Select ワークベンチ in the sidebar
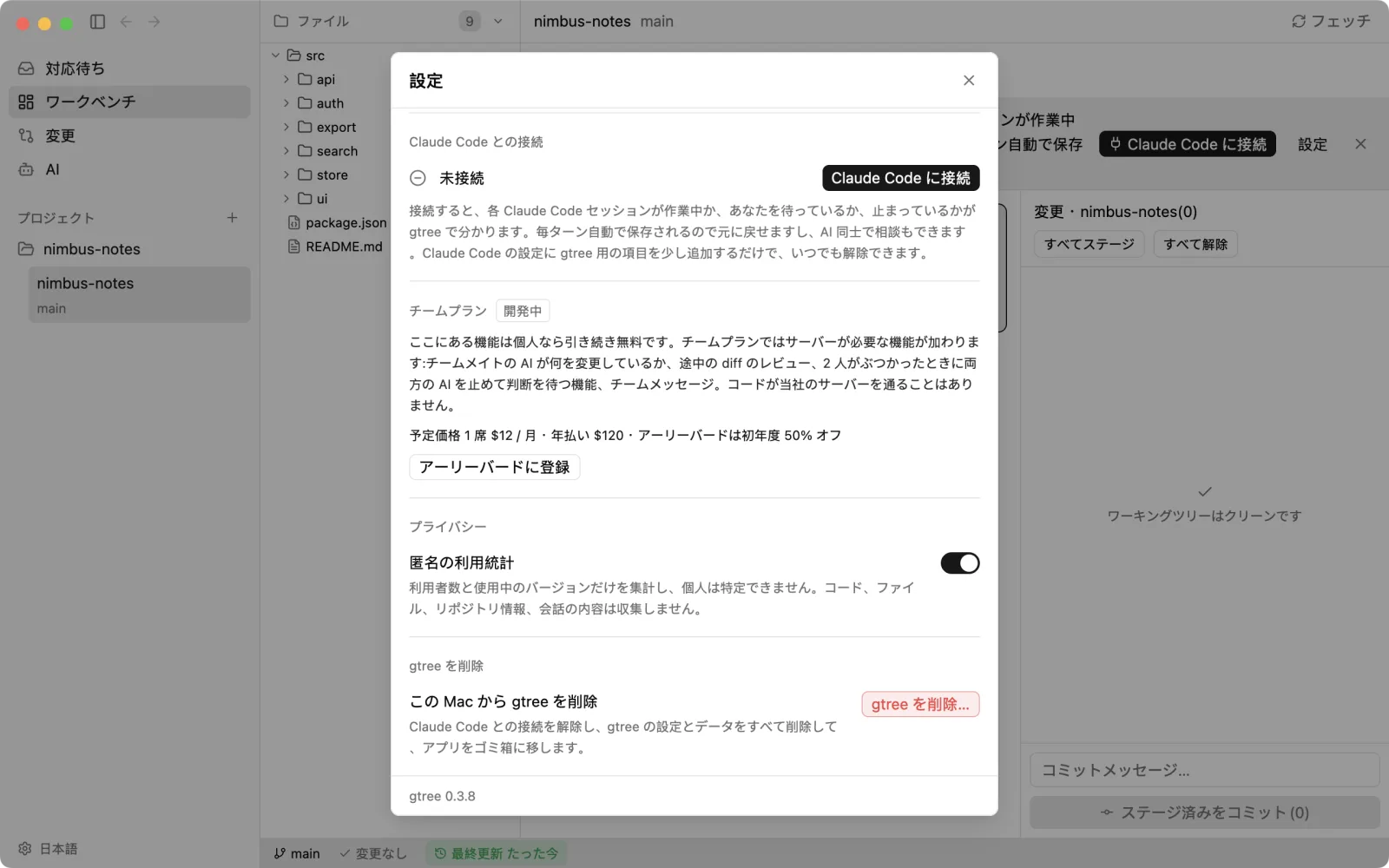1389x868 pixels. tap(129, 102)
